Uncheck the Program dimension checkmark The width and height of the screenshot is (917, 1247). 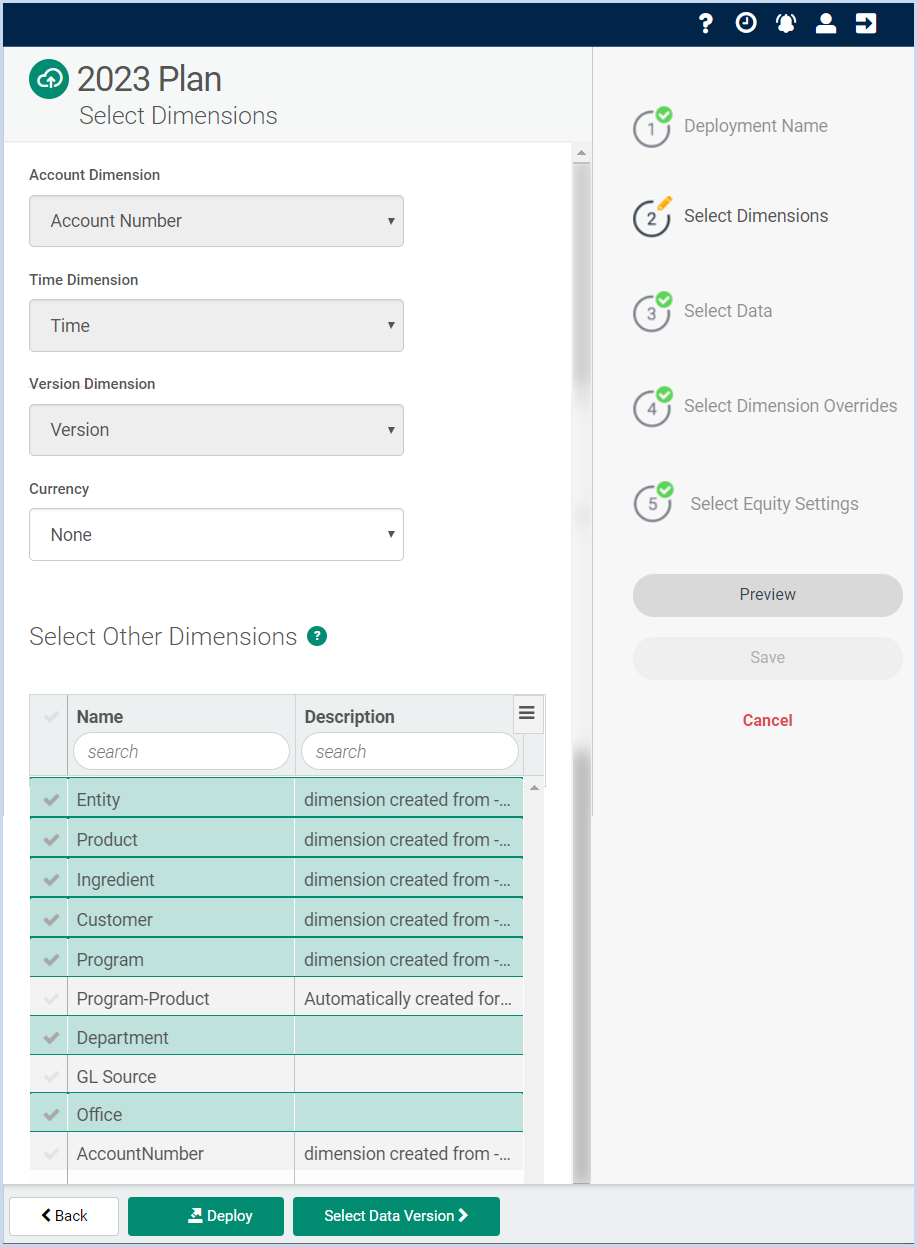point(50,959)
